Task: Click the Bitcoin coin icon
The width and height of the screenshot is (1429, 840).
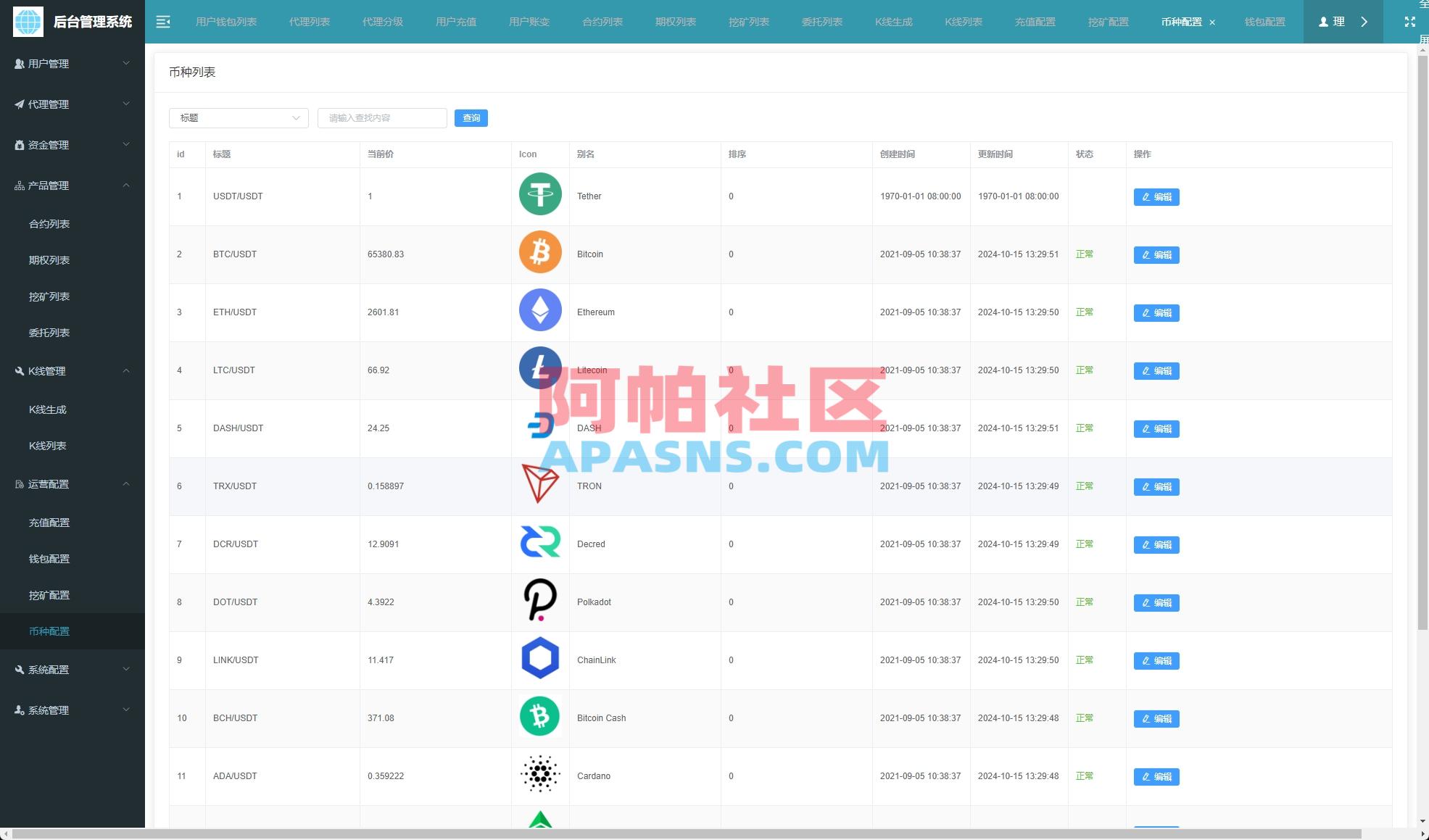Action: point(539,252)
